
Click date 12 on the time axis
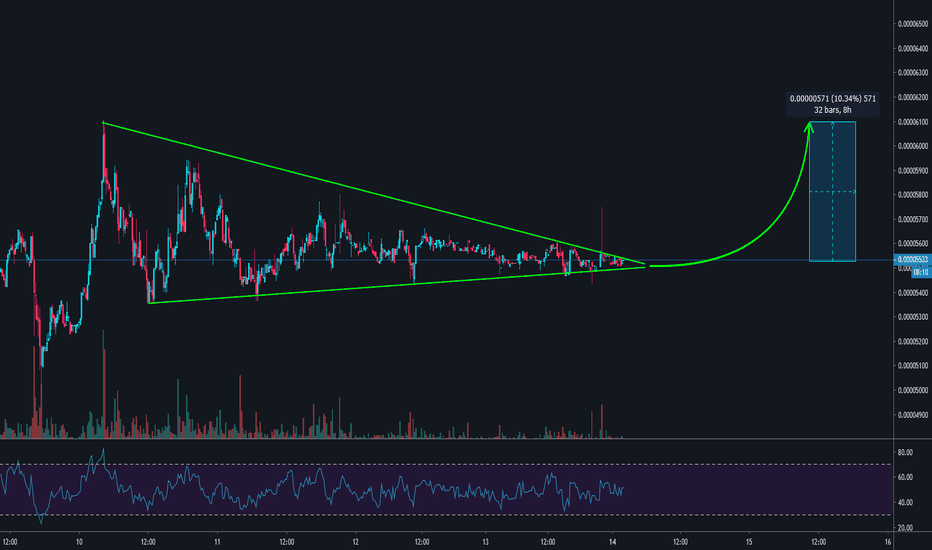(x=355, y=542)
